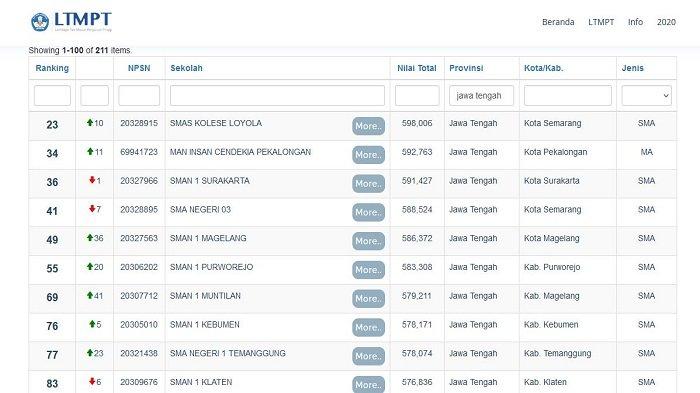Open Beranda in the top navigation
Image resolution: width=700 pixels, height=393 pixels.
point(558,22)
